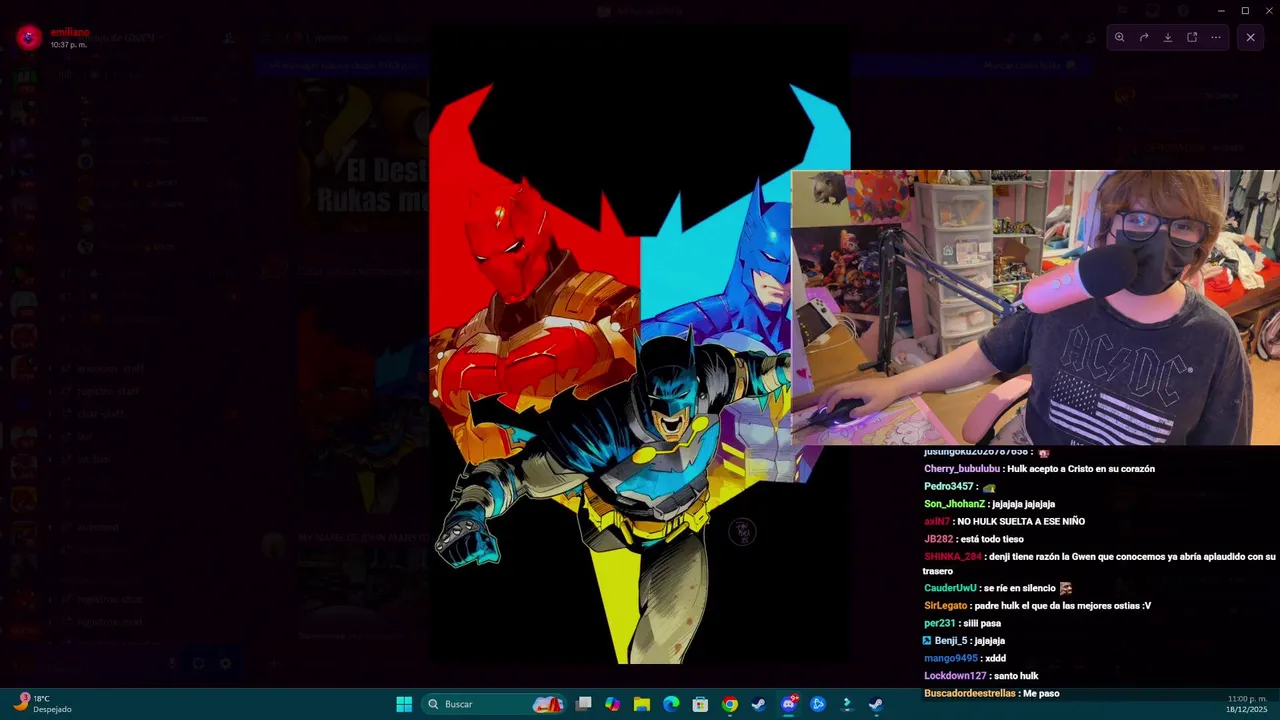The image size is (1280, 720).
Task: Click chat username Pedro3457
Action: click(949, 487)
